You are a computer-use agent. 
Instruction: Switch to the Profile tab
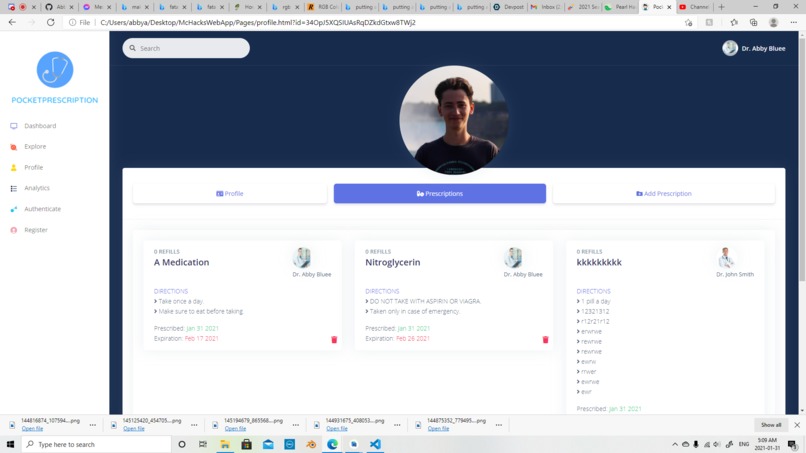(230, 193)
